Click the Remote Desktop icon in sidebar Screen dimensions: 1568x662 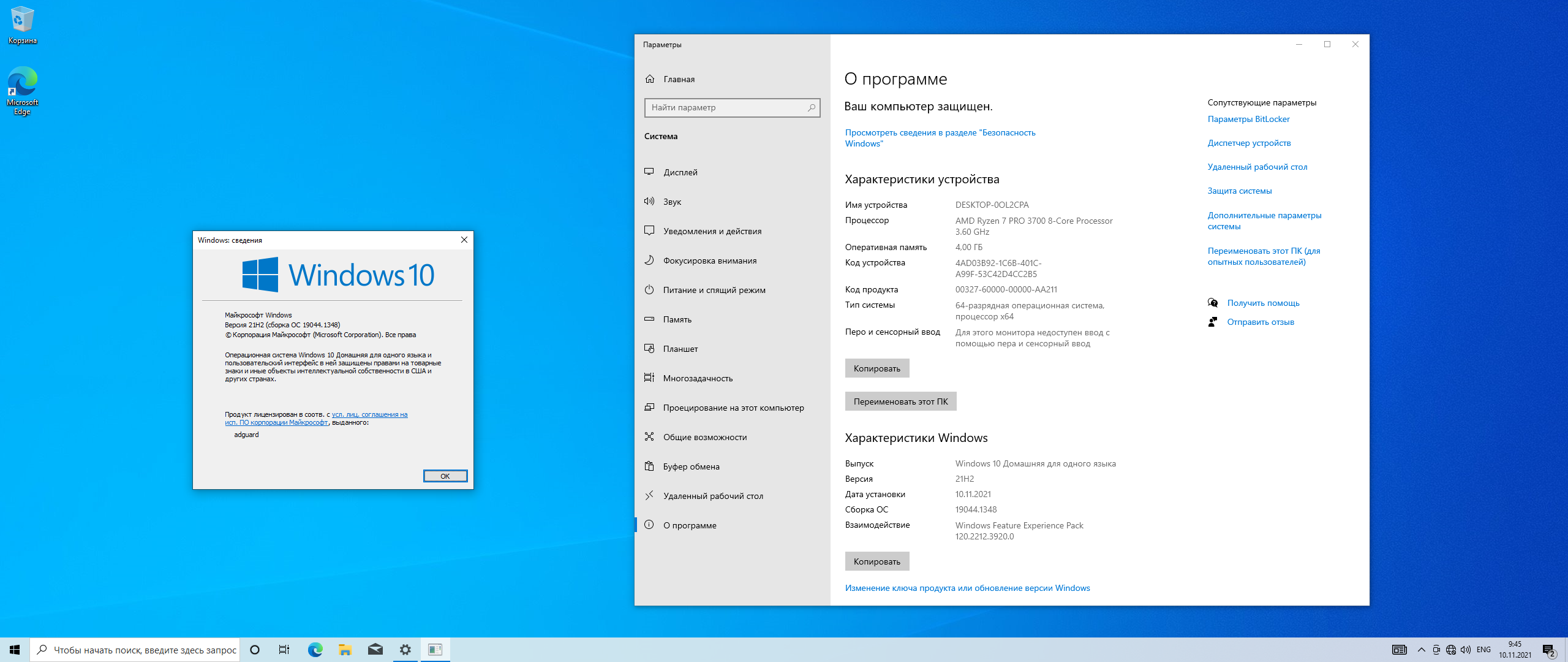(x=649, y=496)
